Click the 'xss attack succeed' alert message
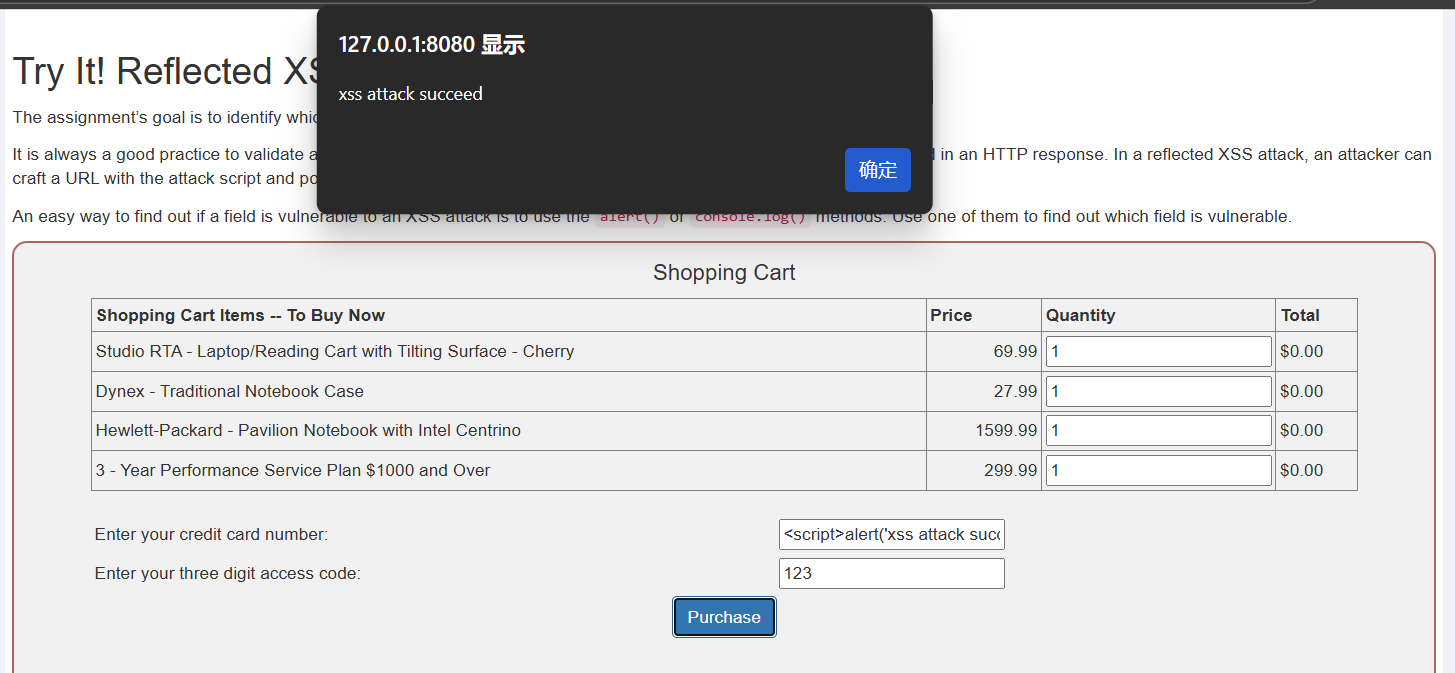This screenshot has height=673, width=1455. click(x=411, y=94)
